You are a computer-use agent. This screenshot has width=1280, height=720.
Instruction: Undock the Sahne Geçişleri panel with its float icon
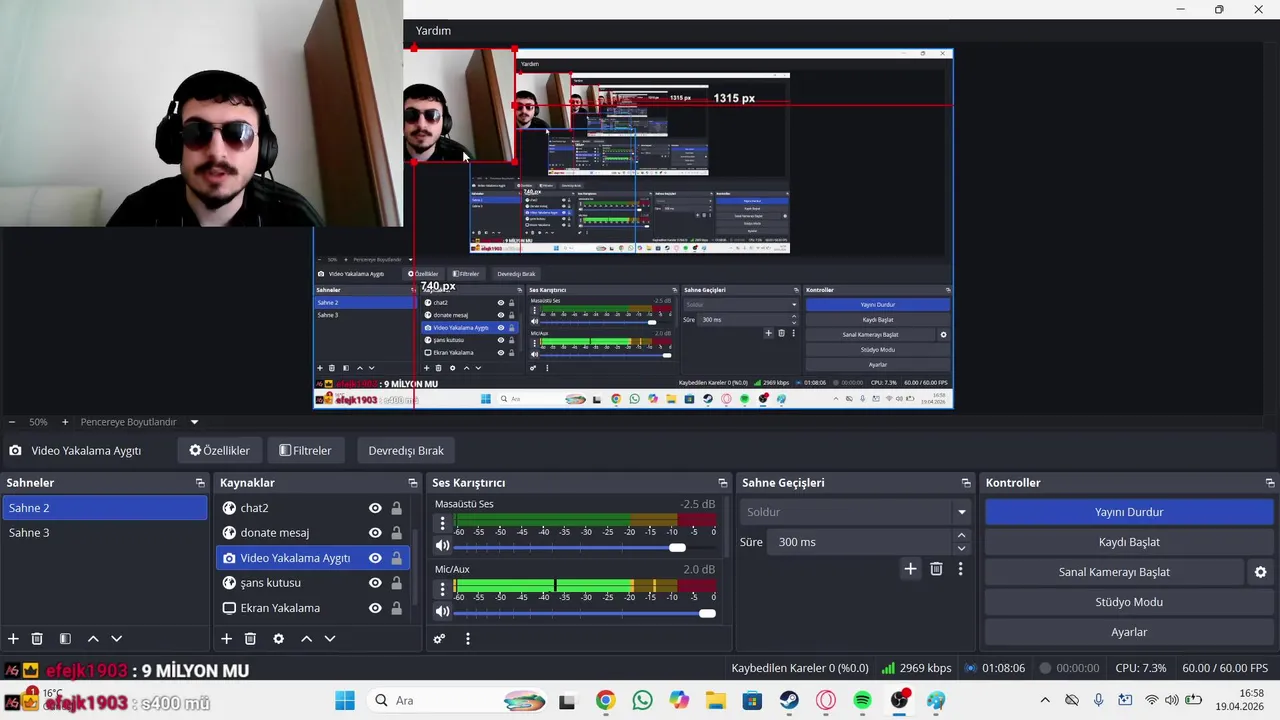[966, 483]
